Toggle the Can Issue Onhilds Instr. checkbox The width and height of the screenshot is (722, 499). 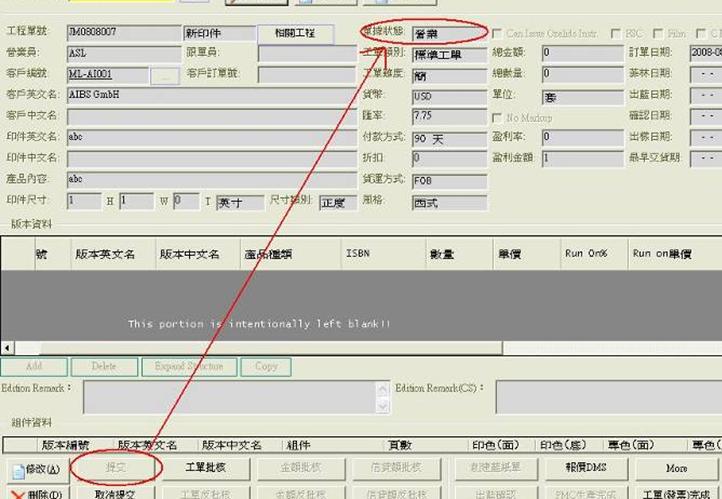[498, 33]
